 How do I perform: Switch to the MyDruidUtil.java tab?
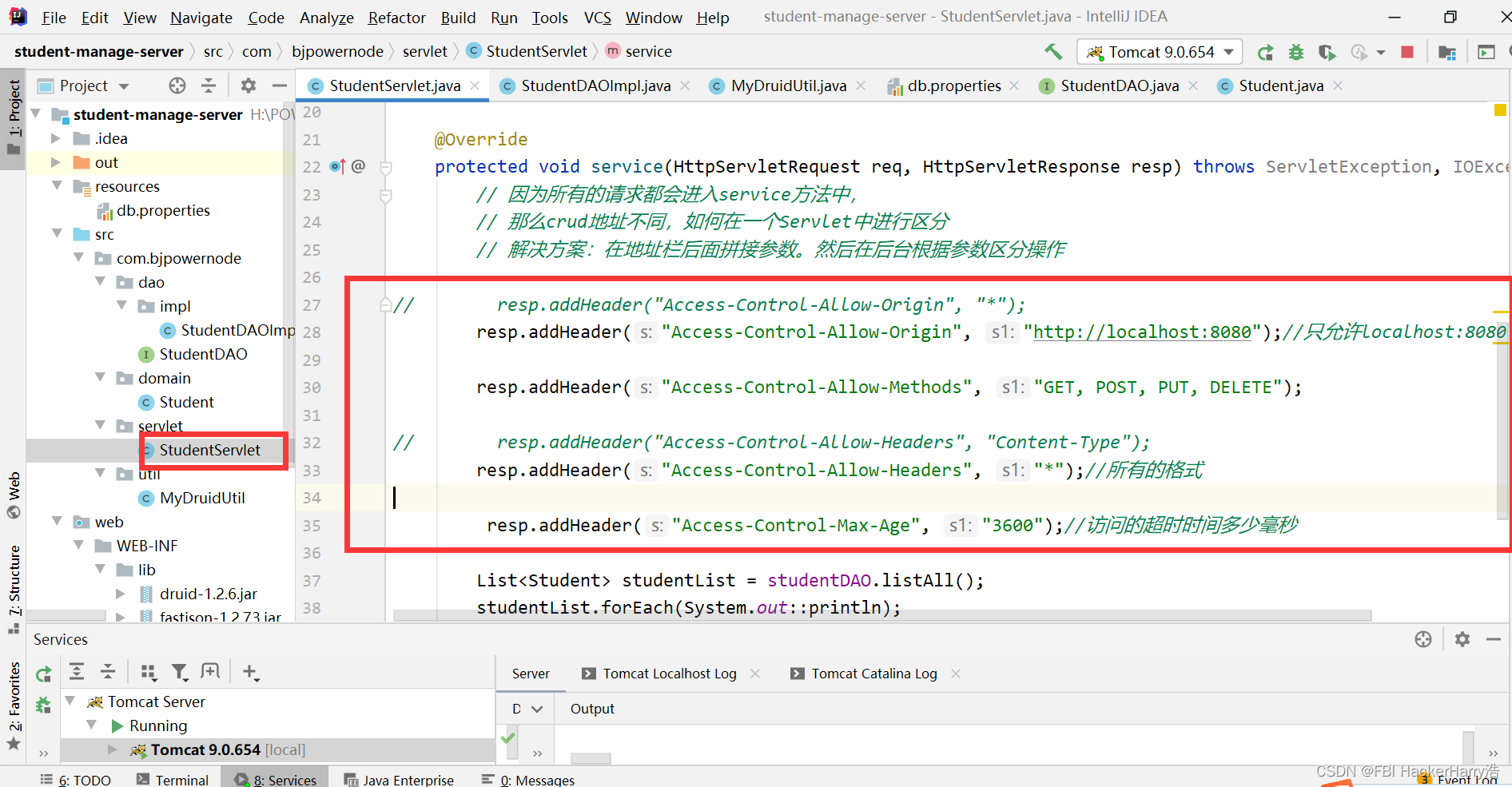[787, 85]
